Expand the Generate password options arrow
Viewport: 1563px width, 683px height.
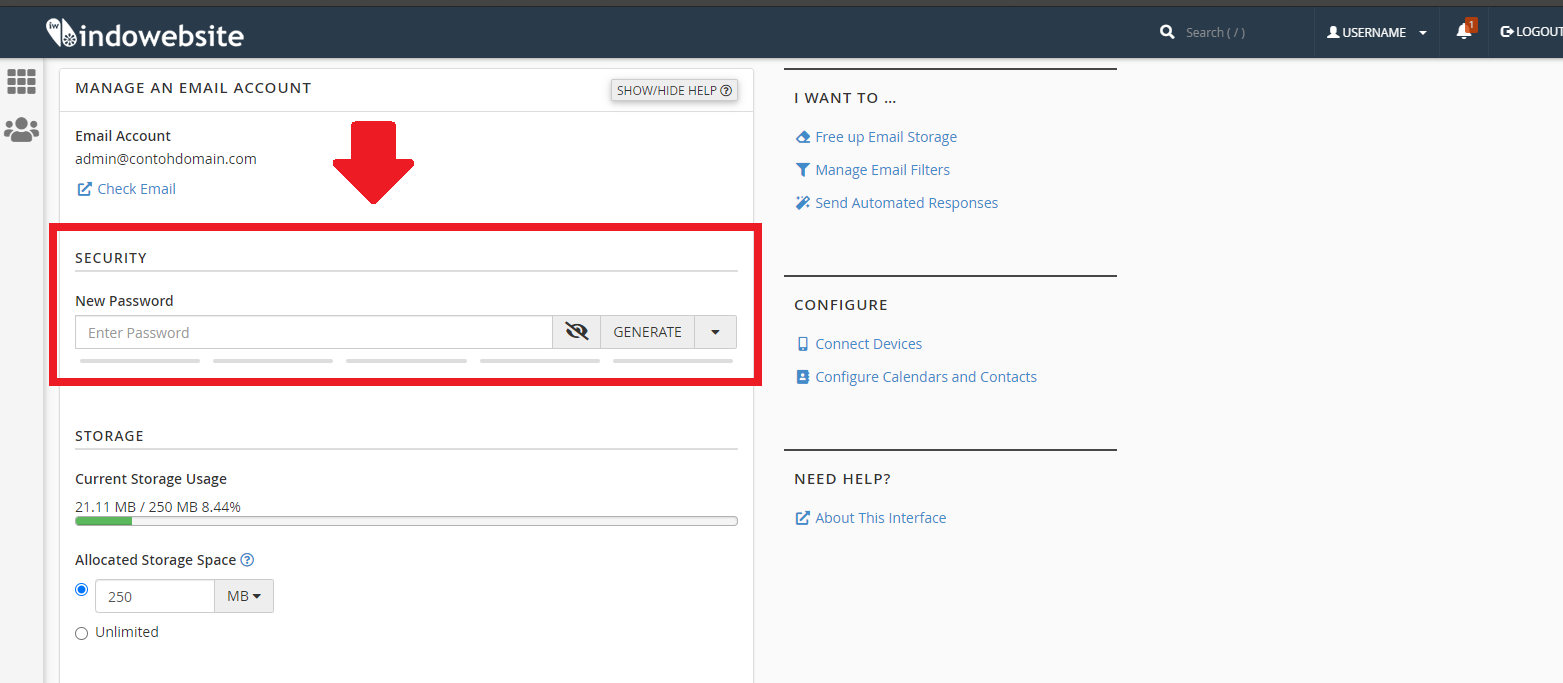715,332
